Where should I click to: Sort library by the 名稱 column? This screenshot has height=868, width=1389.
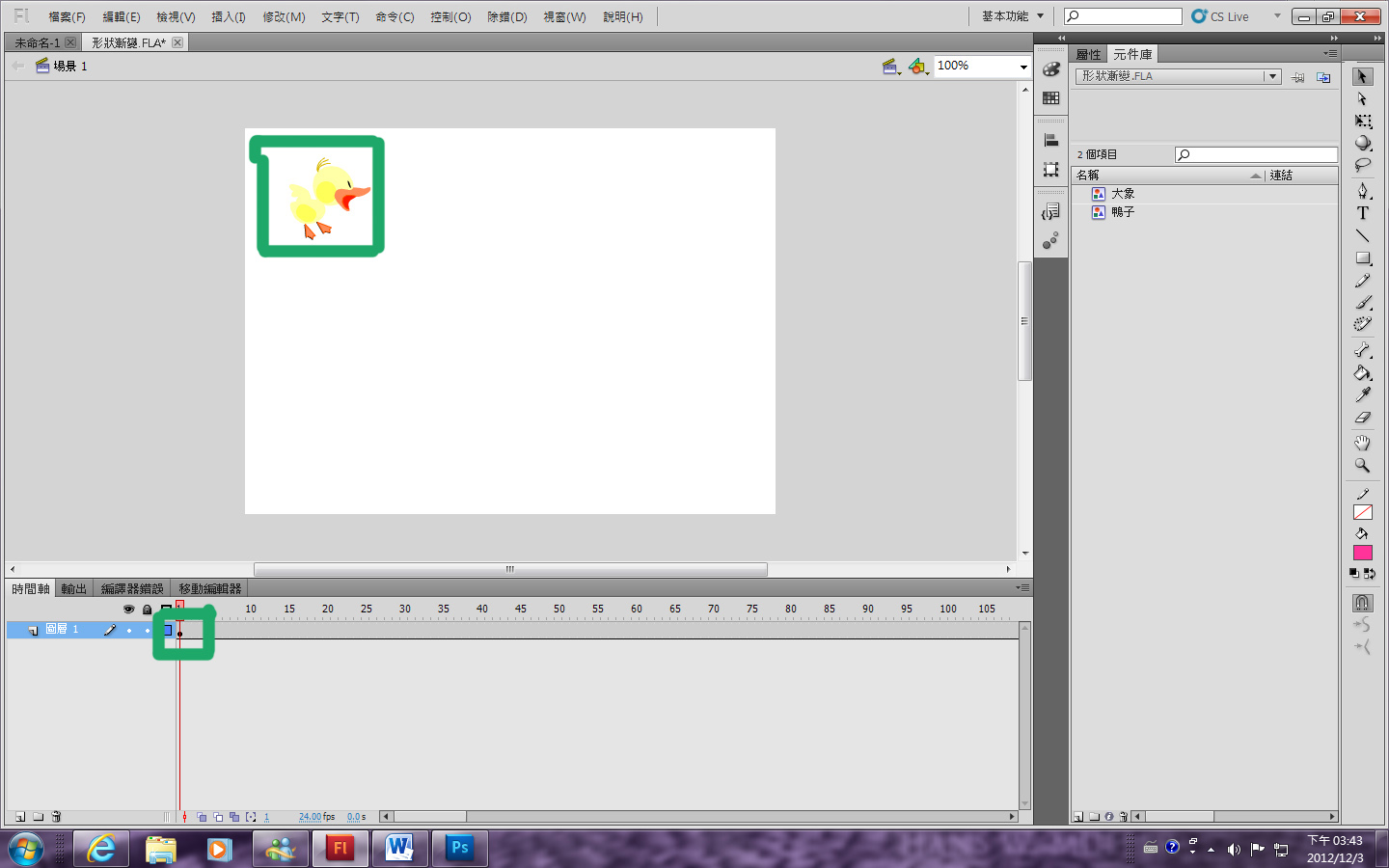[x=1168, y=175]
